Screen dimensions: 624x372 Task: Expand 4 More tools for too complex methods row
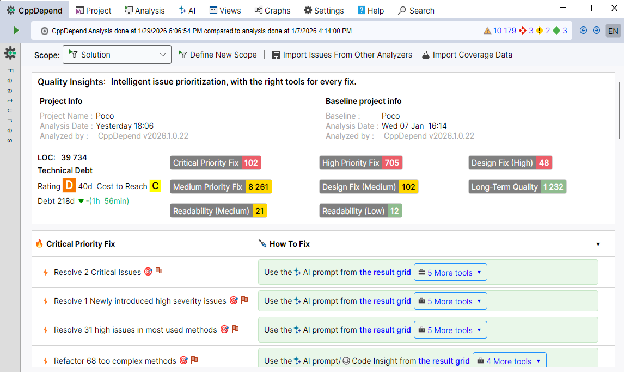(x=509, y=361)
